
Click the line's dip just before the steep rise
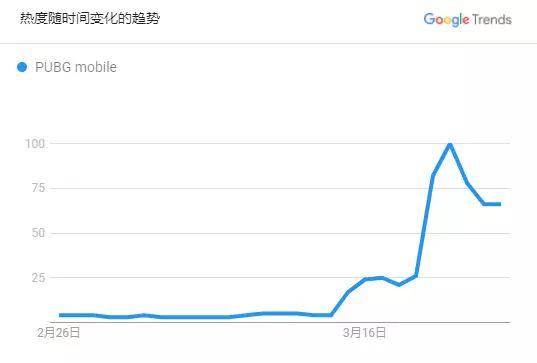(399, 285)
